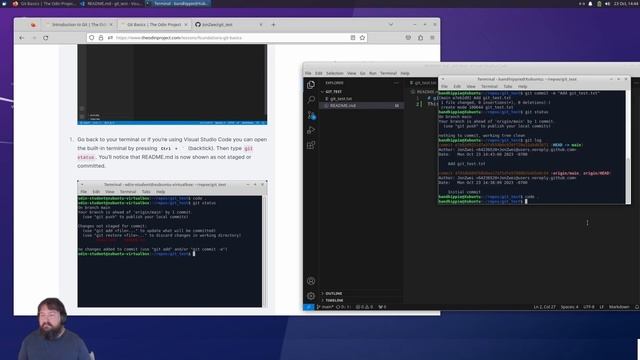640x360 pixels.
Task: Click the remote window indicator in VS Code status bar
Action: click(x=309, y=307)
